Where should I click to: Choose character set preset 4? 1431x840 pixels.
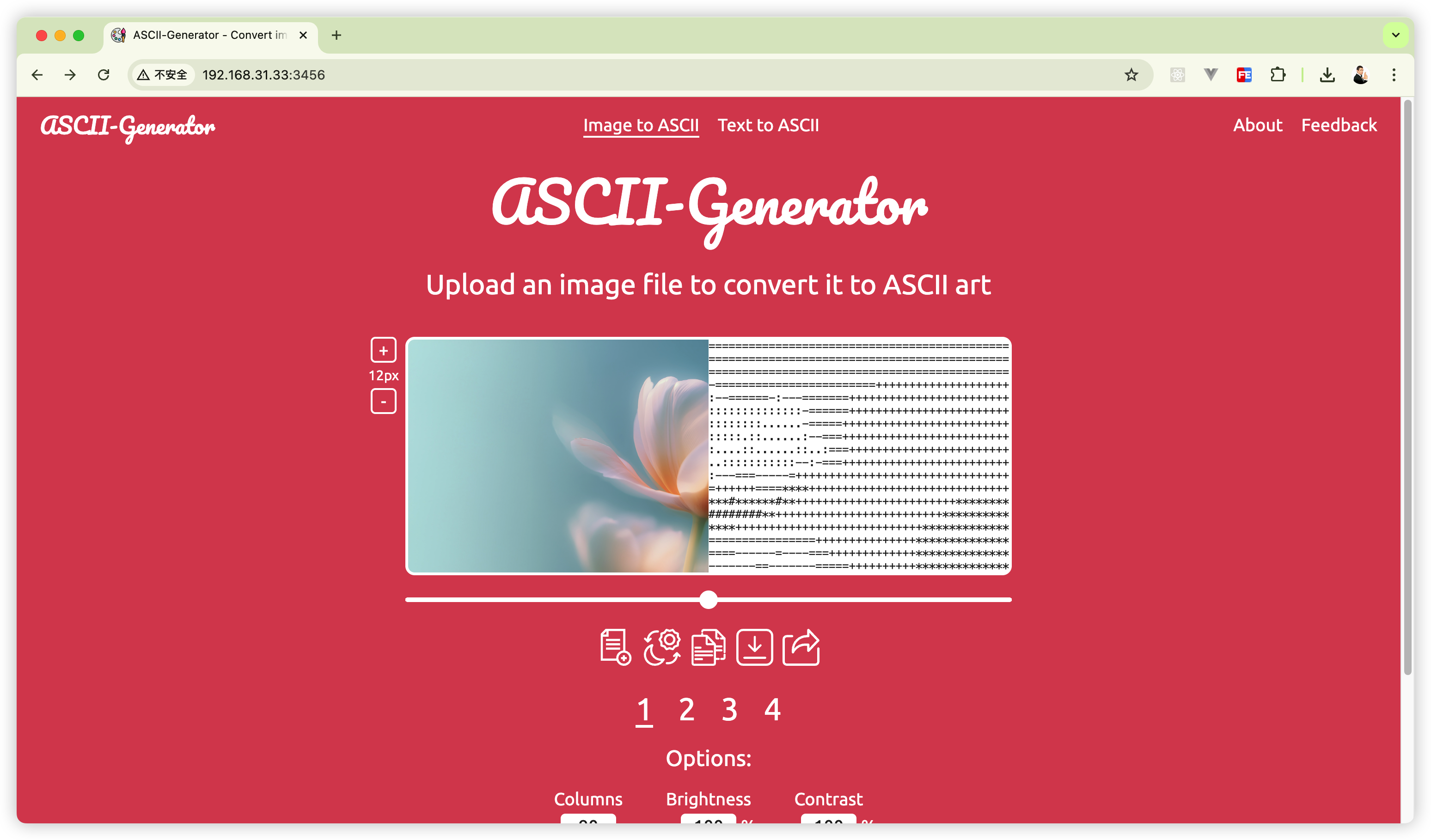772,709
